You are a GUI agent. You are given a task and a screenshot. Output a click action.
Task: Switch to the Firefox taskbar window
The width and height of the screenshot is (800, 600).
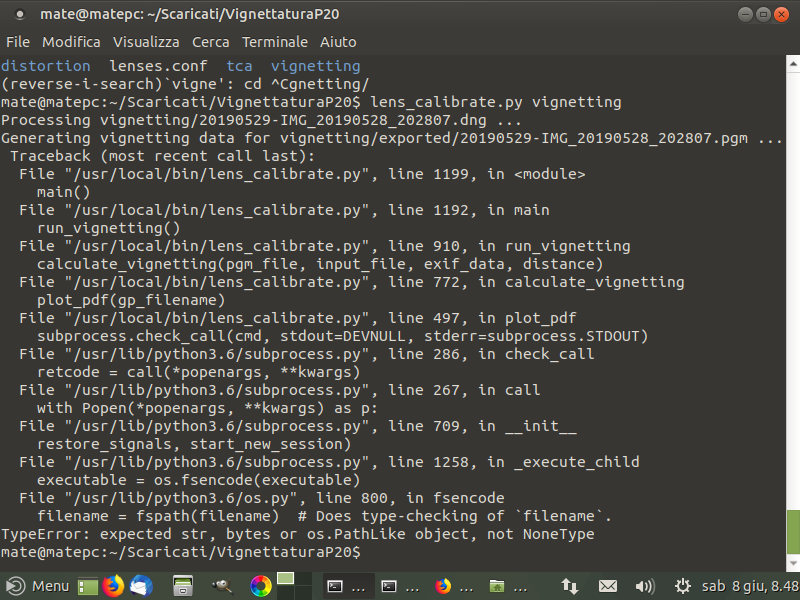[454, 587]
